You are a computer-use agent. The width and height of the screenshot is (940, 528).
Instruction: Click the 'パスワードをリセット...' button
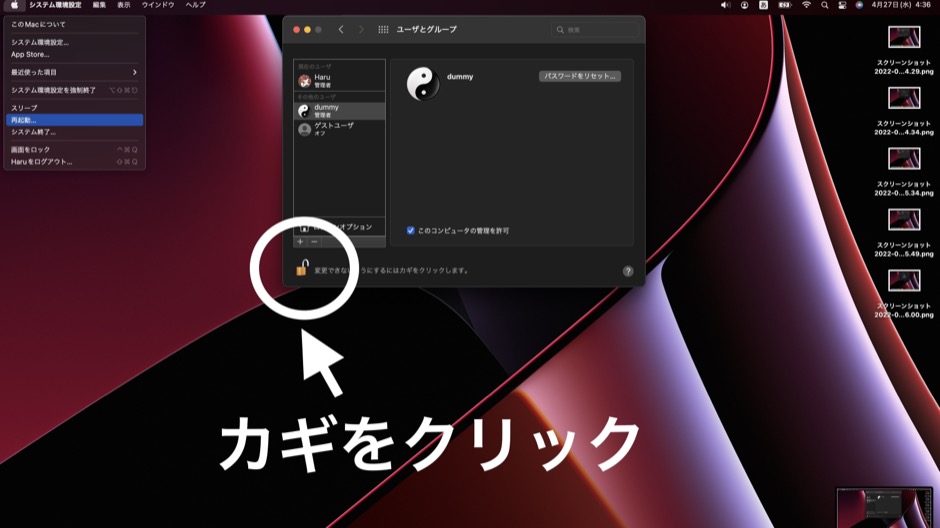(580, 76)
